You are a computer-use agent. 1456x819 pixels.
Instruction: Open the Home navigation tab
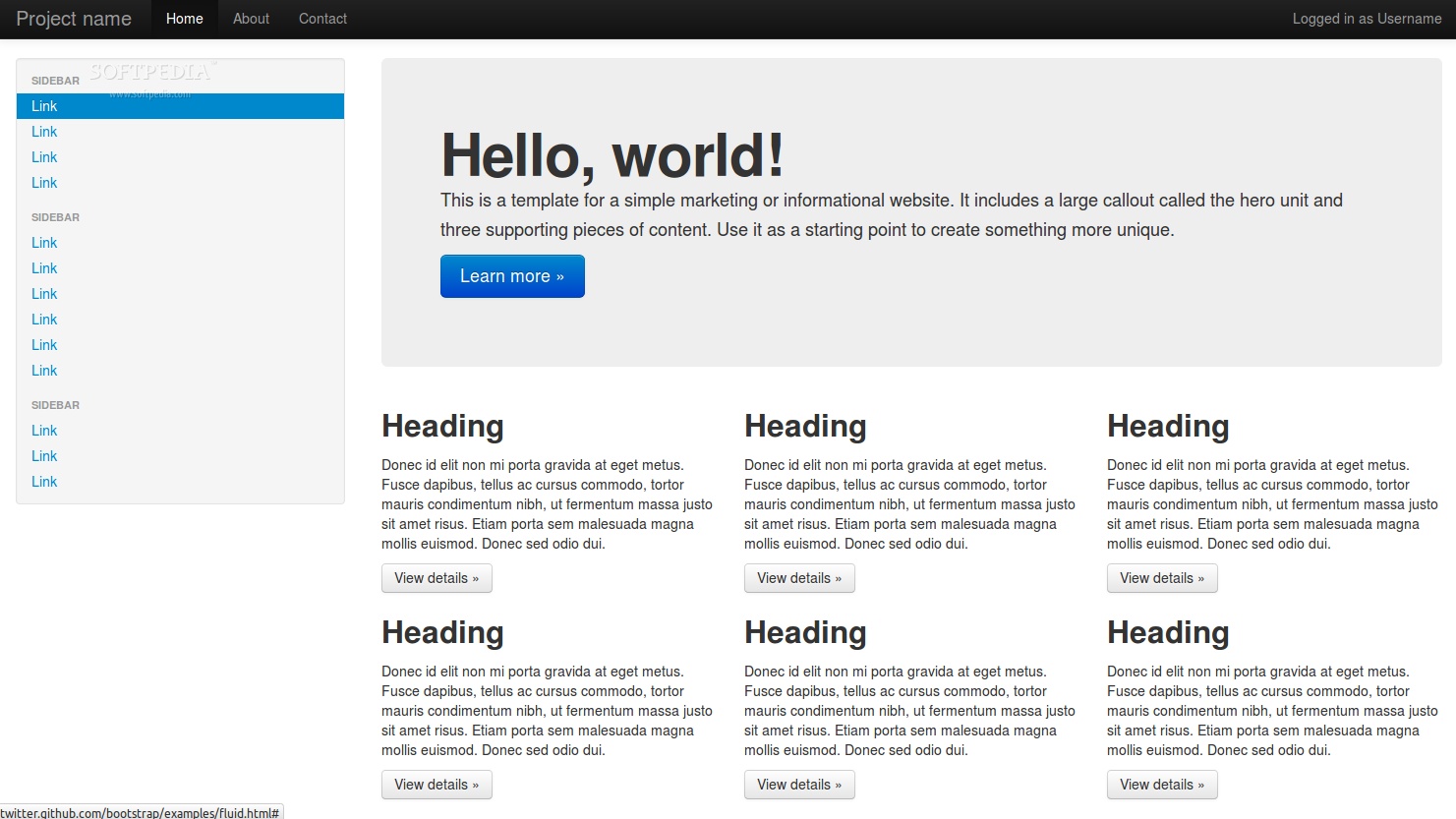[x=184, y=19]
